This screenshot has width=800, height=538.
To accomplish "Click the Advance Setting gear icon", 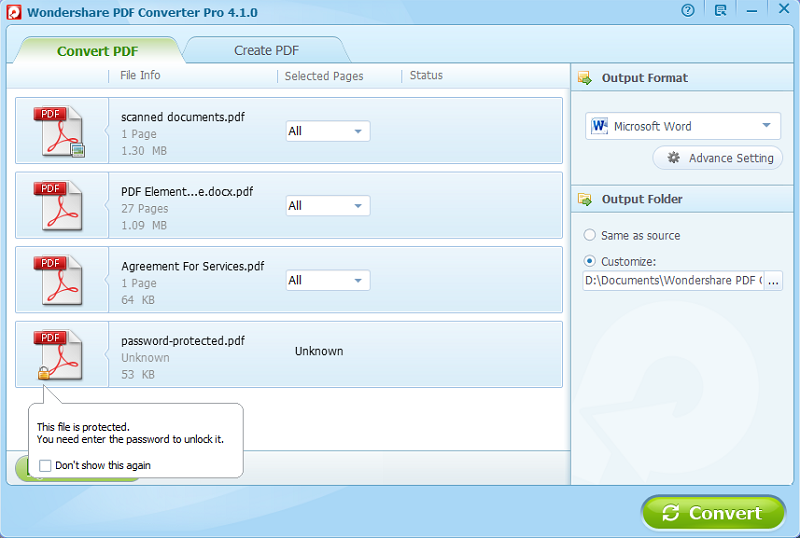I will (673, 158).
